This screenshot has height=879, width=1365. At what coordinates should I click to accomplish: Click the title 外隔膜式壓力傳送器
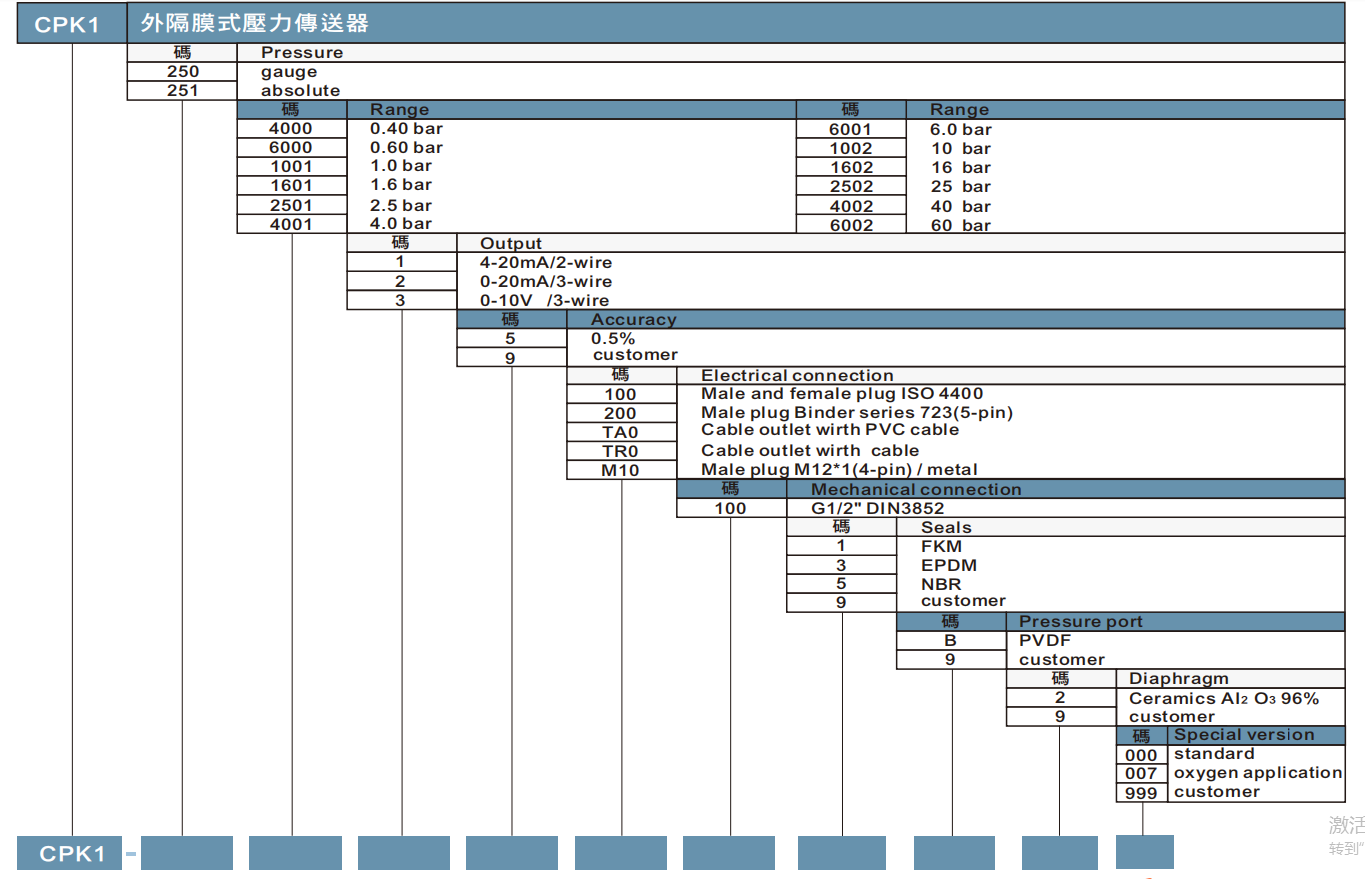click(x=255, y=23)
